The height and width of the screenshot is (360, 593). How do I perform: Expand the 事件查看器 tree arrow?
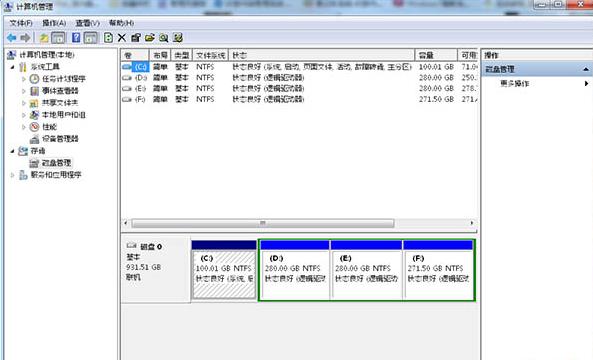coord(24,91)
